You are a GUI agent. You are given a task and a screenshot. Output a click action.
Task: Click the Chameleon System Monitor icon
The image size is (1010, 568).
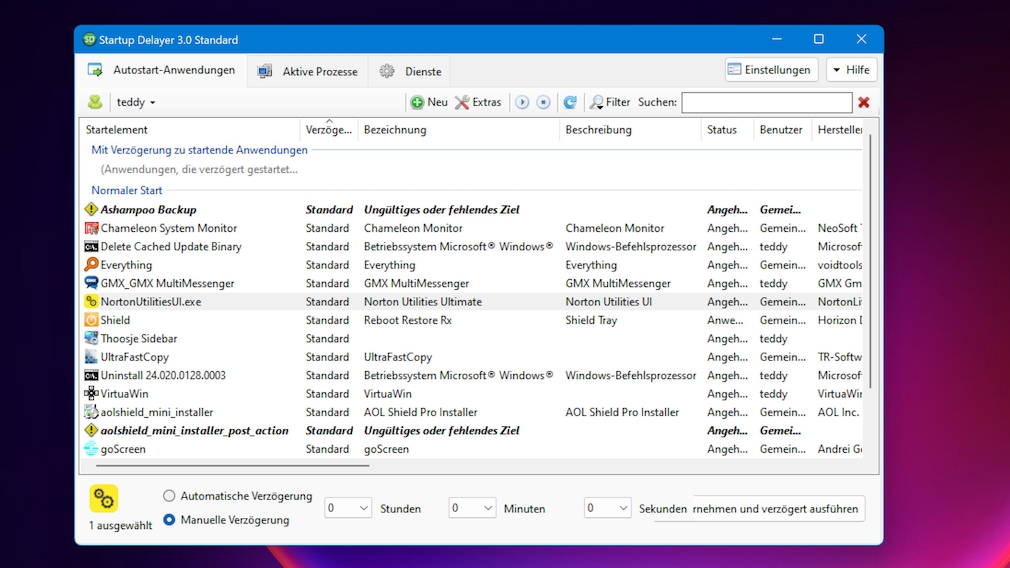pos(91,228)
